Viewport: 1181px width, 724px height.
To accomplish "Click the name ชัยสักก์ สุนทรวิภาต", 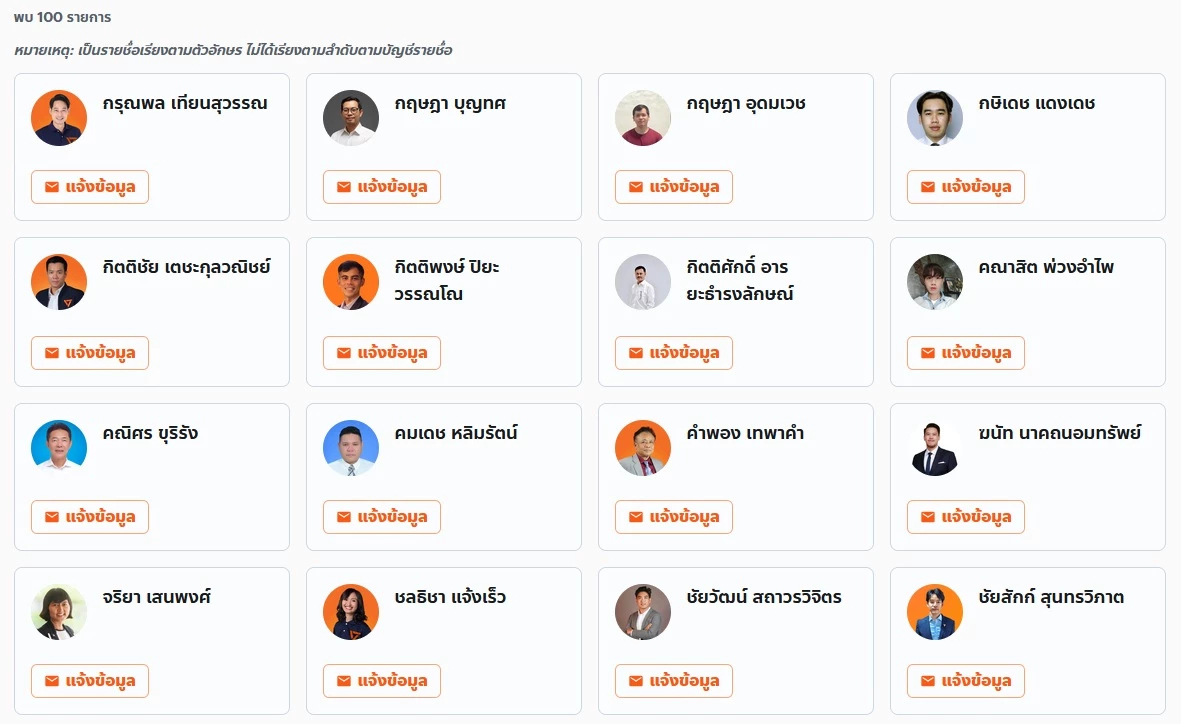I will point(1051,598).
